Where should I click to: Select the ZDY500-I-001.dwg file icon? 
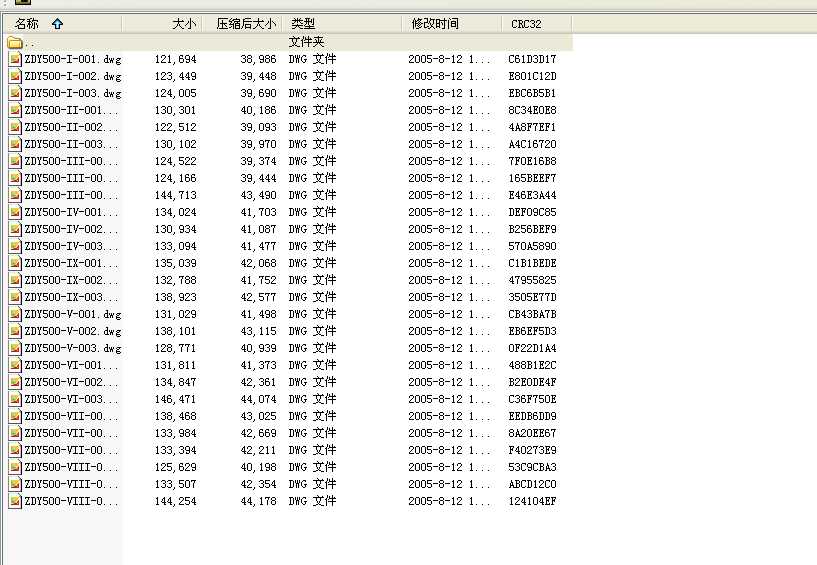click(15, 59)
